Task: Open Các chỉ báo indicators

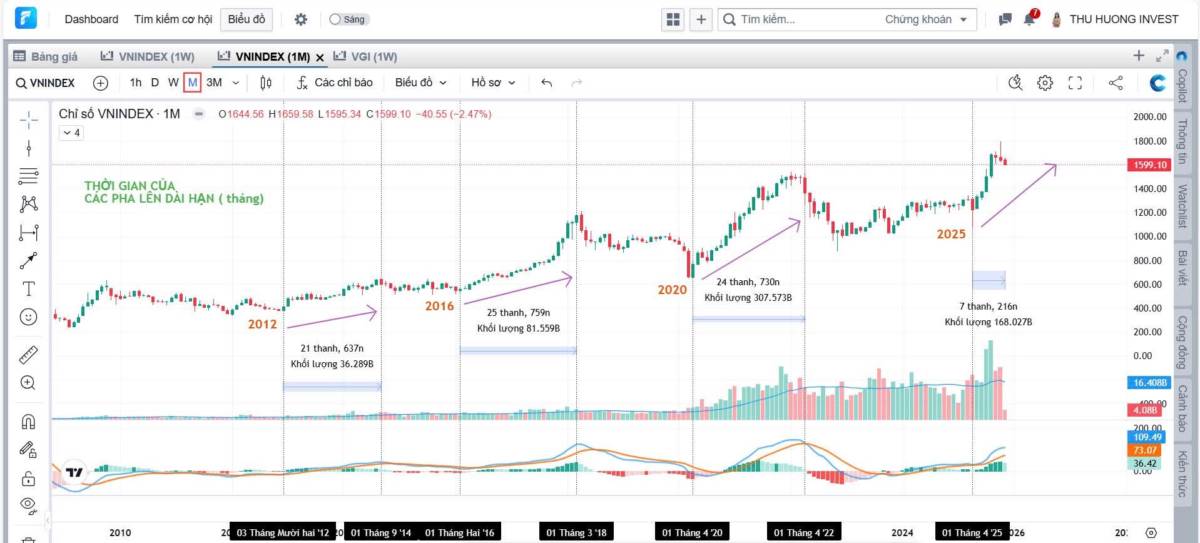Action: pyautogui.click(x=335, y=83)
